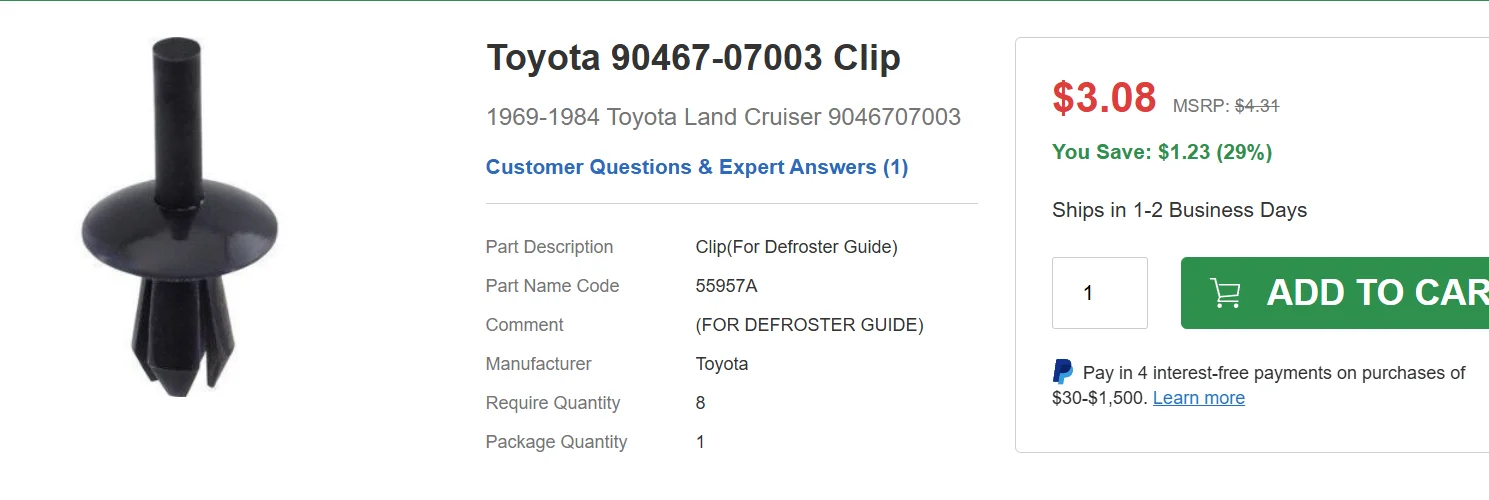1489x500 pixels.
Task: Click the shopping cart icon
Action: 1226,293
